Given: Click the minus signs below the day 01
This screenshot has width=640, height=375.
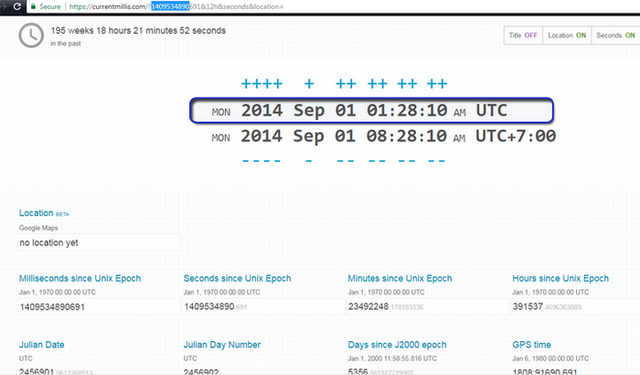Looking at the screenshot, I should [x=345, y=161].
